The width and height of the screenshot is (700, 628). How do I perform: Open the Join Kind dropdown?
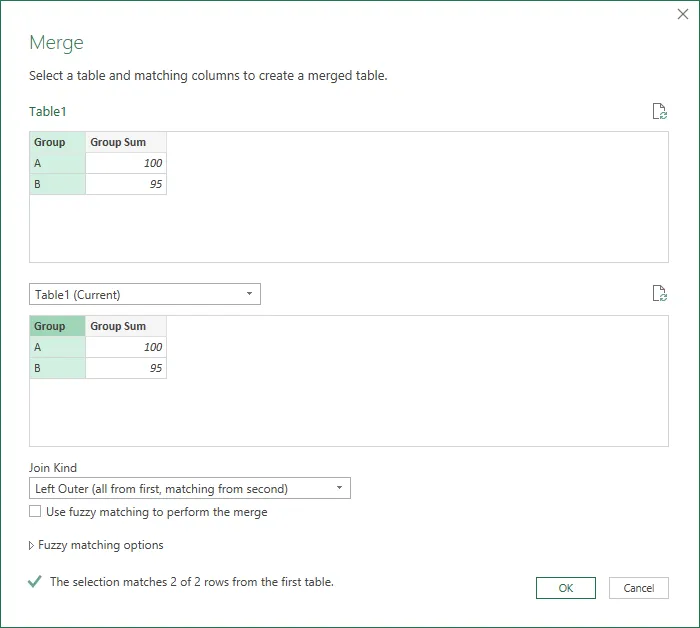(190, 489)
